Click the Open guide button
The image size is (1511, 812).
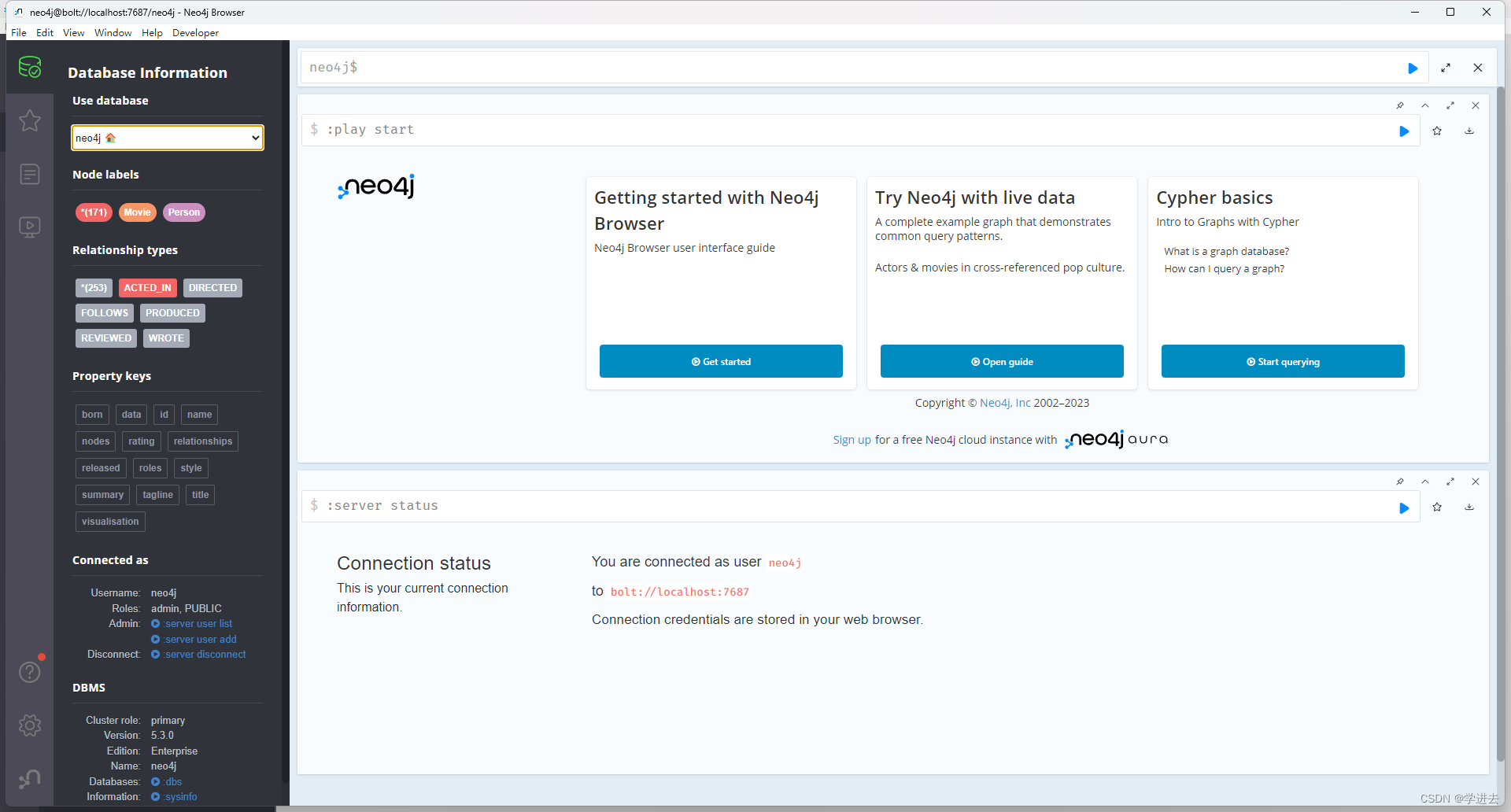(x=1002, y=361)
